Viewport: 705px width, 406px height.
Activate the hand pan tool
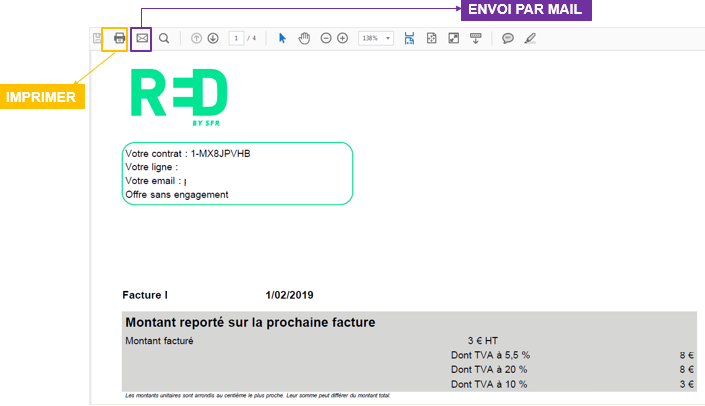(304, 39)
